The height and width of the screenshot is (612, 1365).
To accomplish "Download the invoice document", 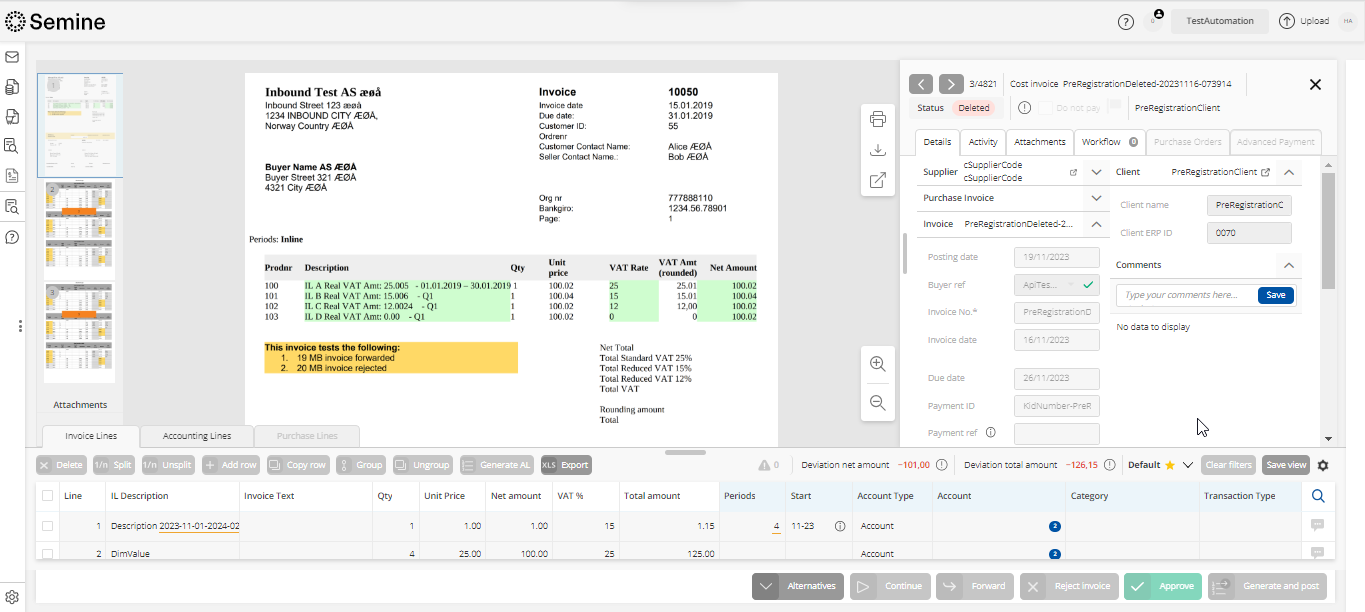I will [878, 150].
